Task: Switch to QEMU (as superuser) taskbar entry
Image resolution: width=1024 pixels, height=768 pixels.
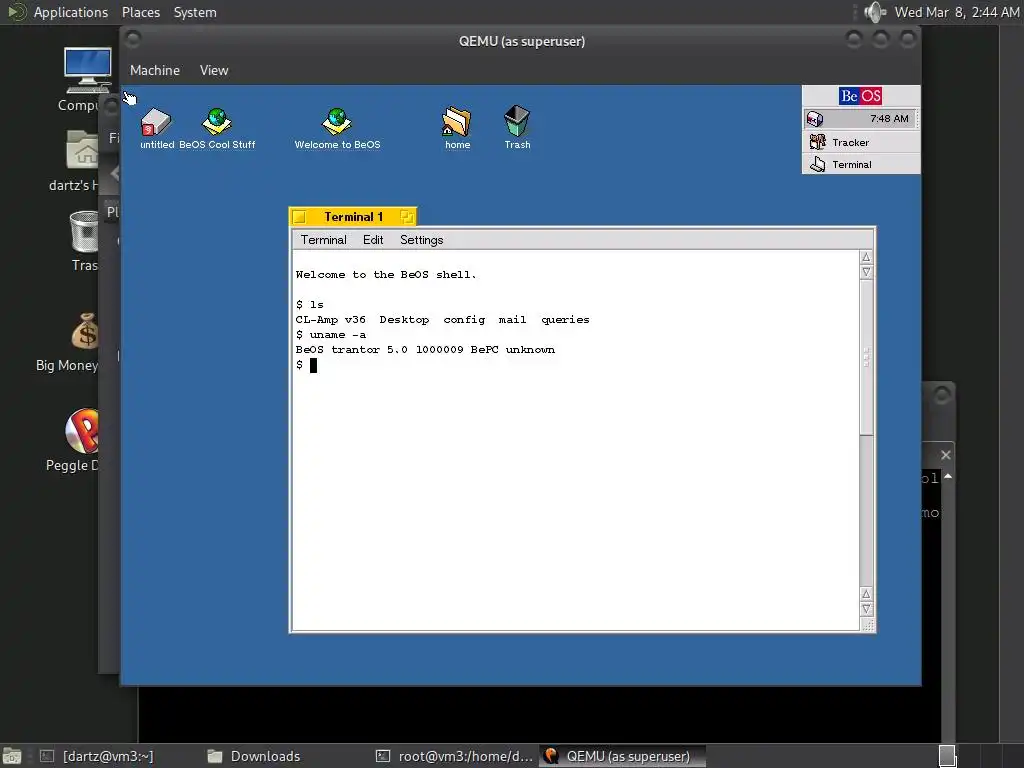Action: pos(622,756)
